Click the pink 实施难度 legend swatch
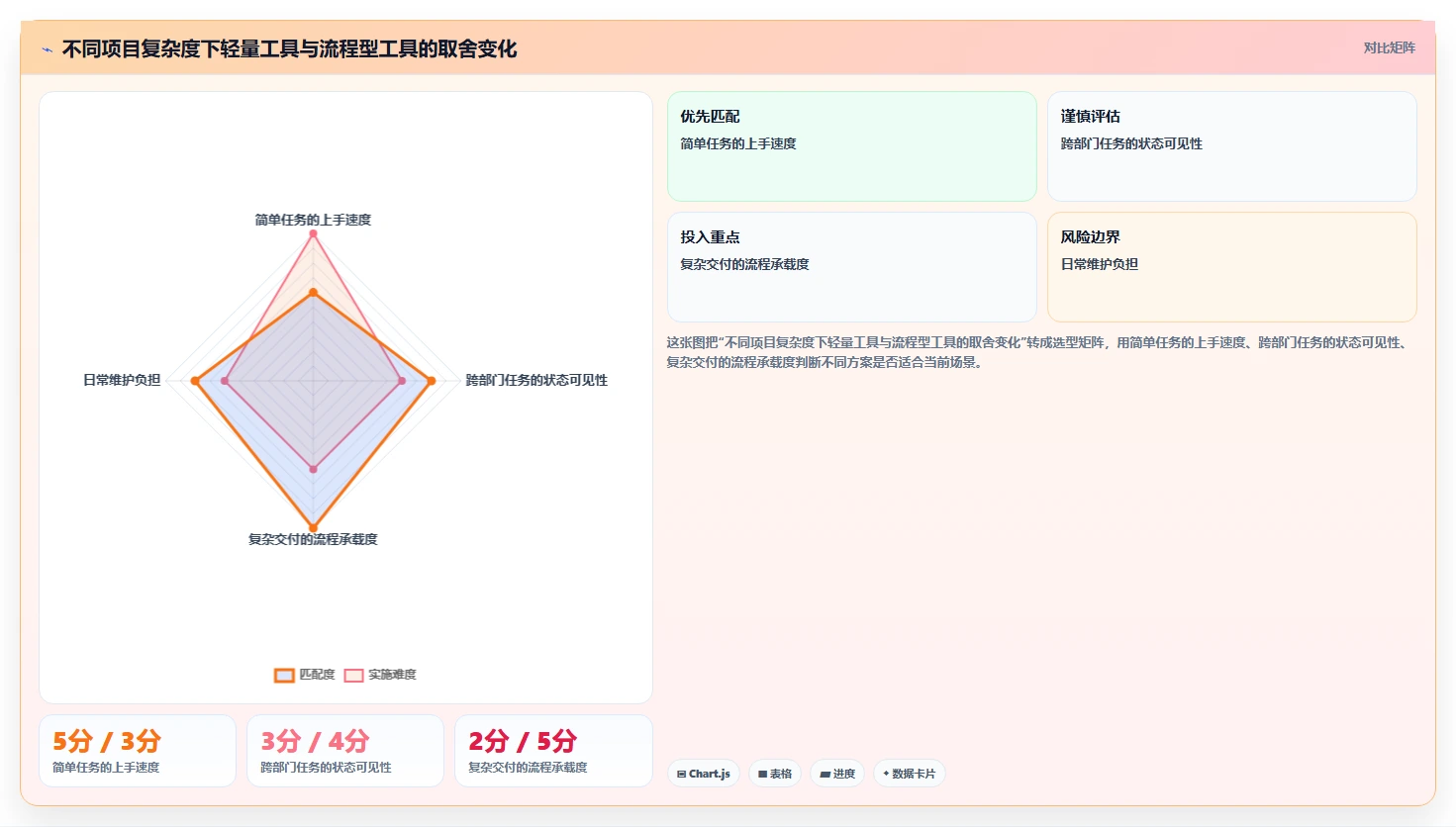The width and height of the screenshot is (1456, 827). (353, 675)
